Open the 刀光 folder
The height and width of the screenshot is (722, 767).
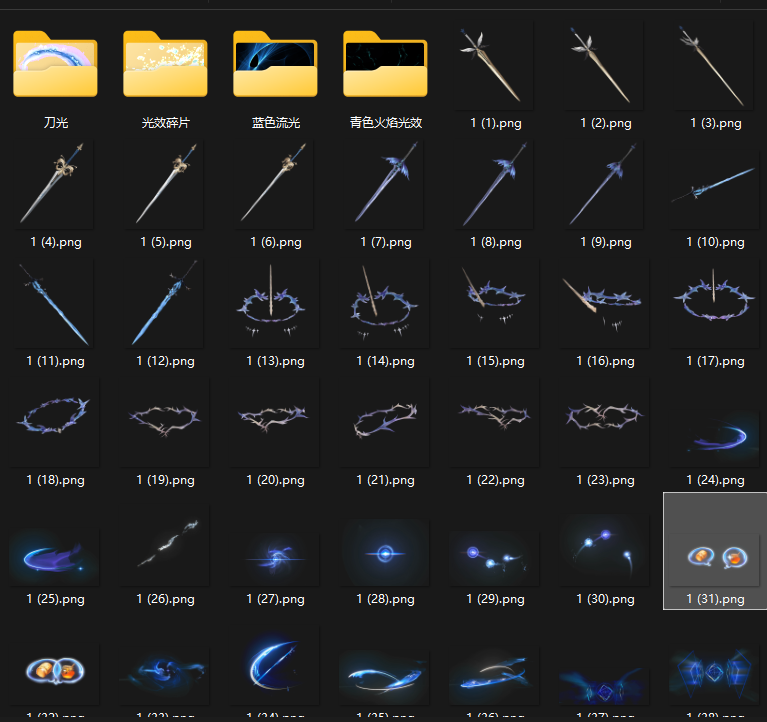tap(56, 65)
